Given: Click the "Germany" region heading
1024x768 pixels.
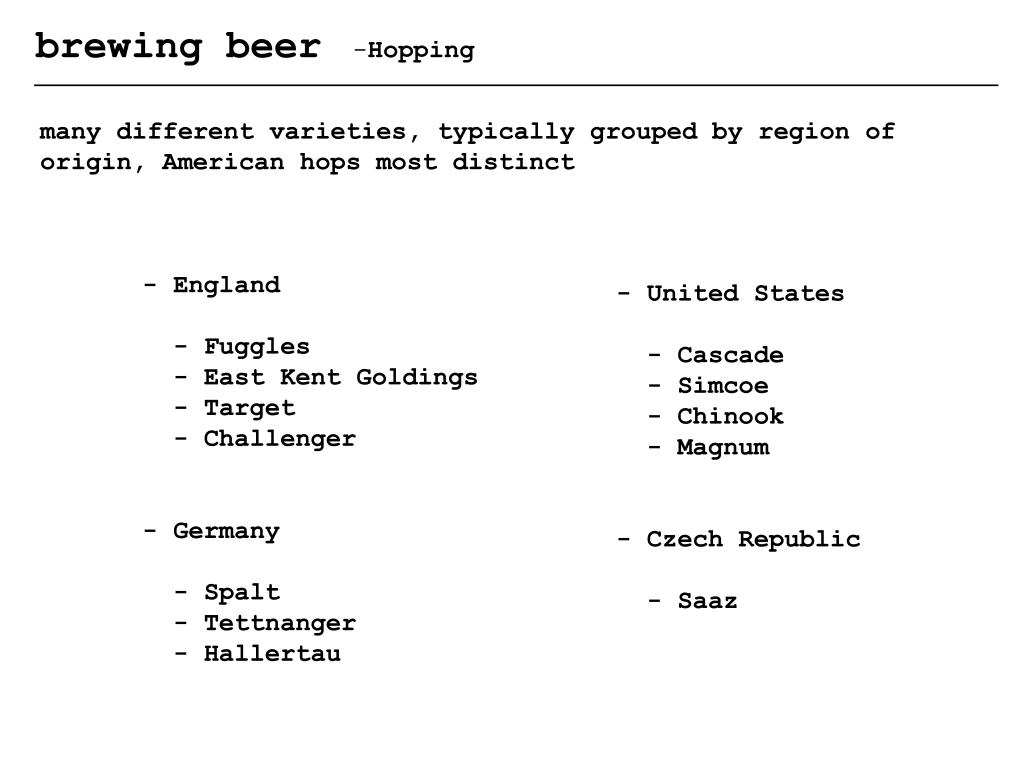Looking at the screenshot, I should (226, 531).
